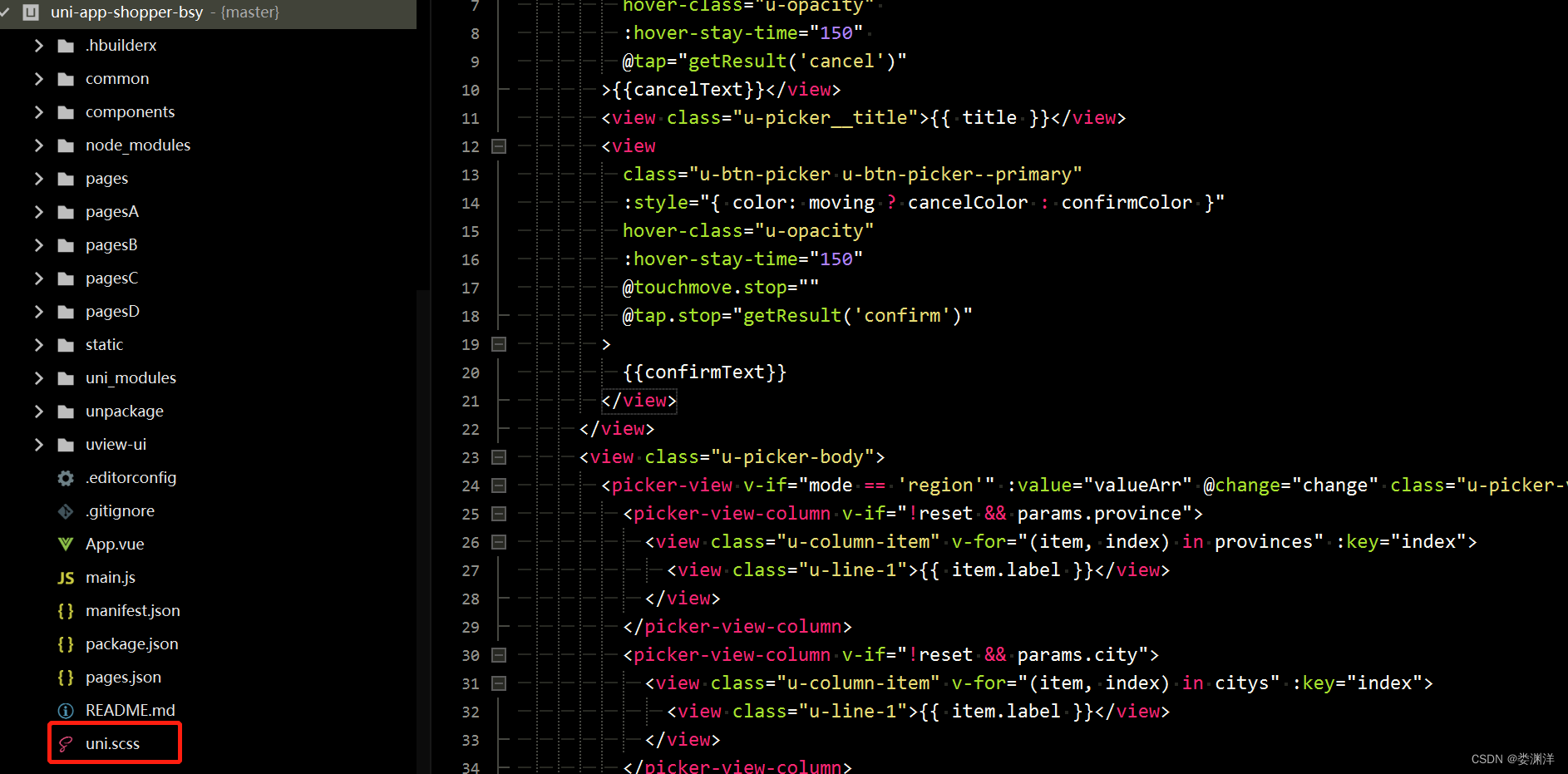Collapse the code fold at line 23
The image size is (1568, 774).
coord(499,457)
